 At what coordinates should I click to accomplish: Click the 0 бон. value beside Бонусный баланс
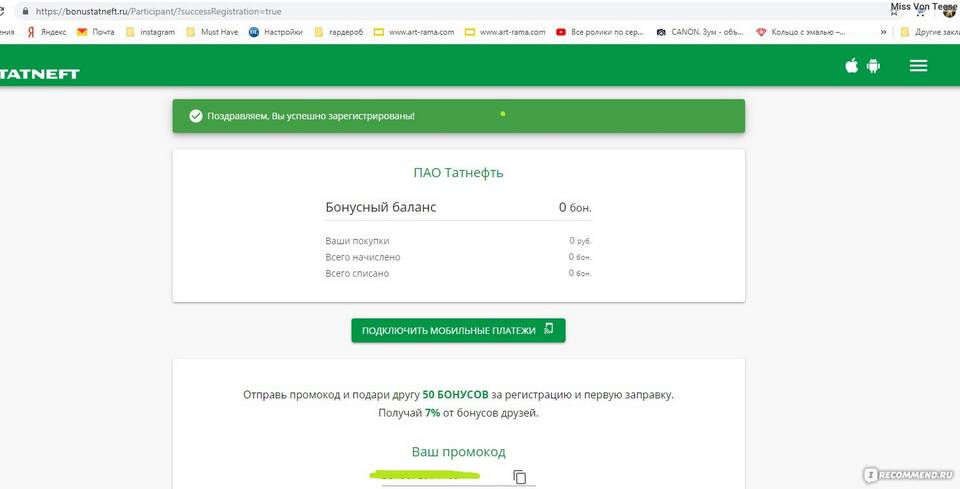575,207
